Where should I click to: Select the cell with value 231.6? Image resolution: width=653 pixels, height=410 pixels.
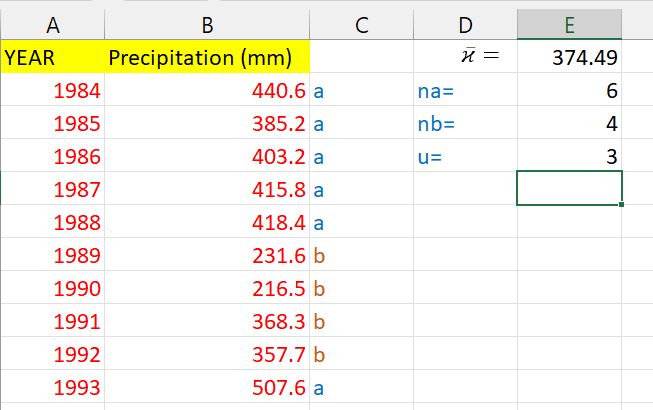click(206, 256)
